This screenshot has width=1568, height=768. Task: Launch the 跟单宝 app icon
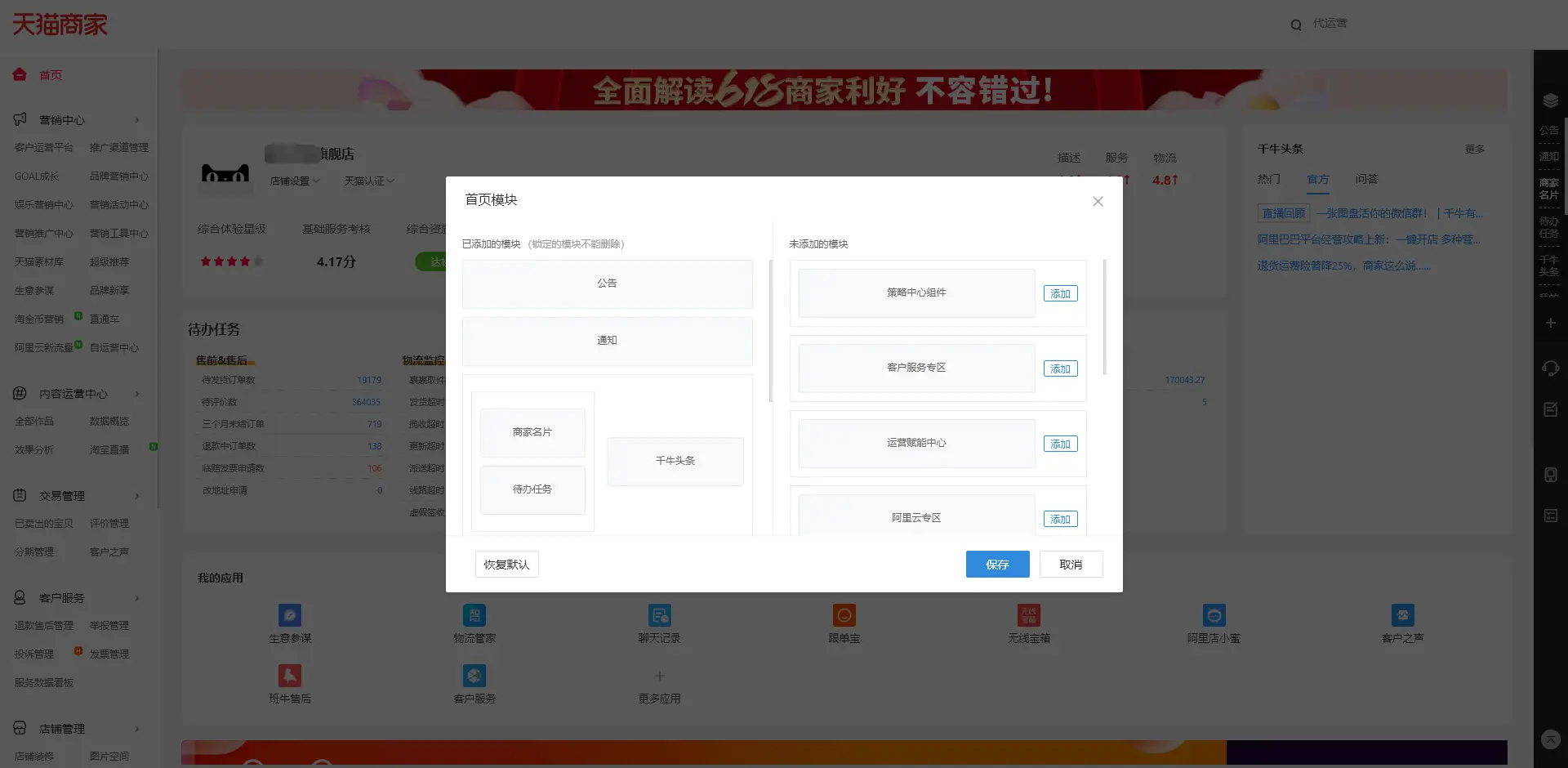844,615
